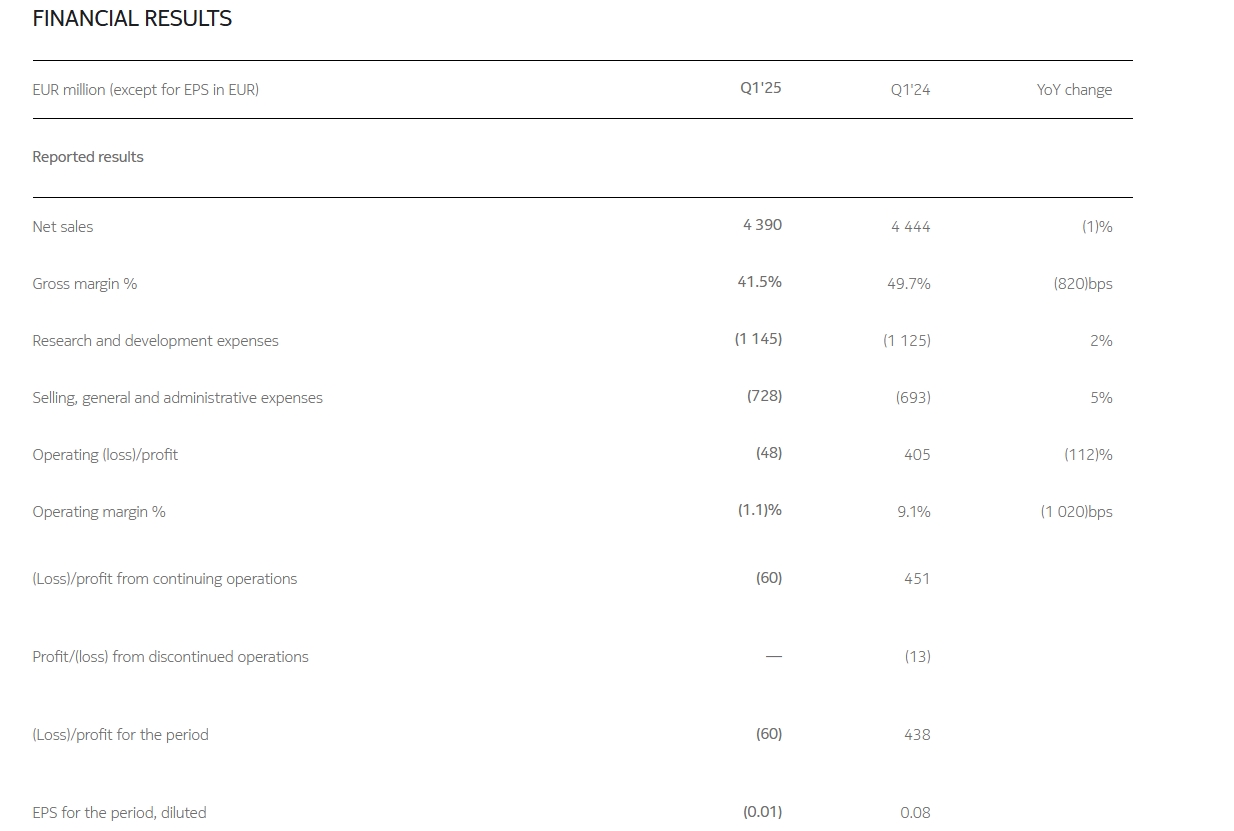The image size is (1234, 831).
Task: Select the (1 020)bps operating margin change
Action: coord(1076,512)
